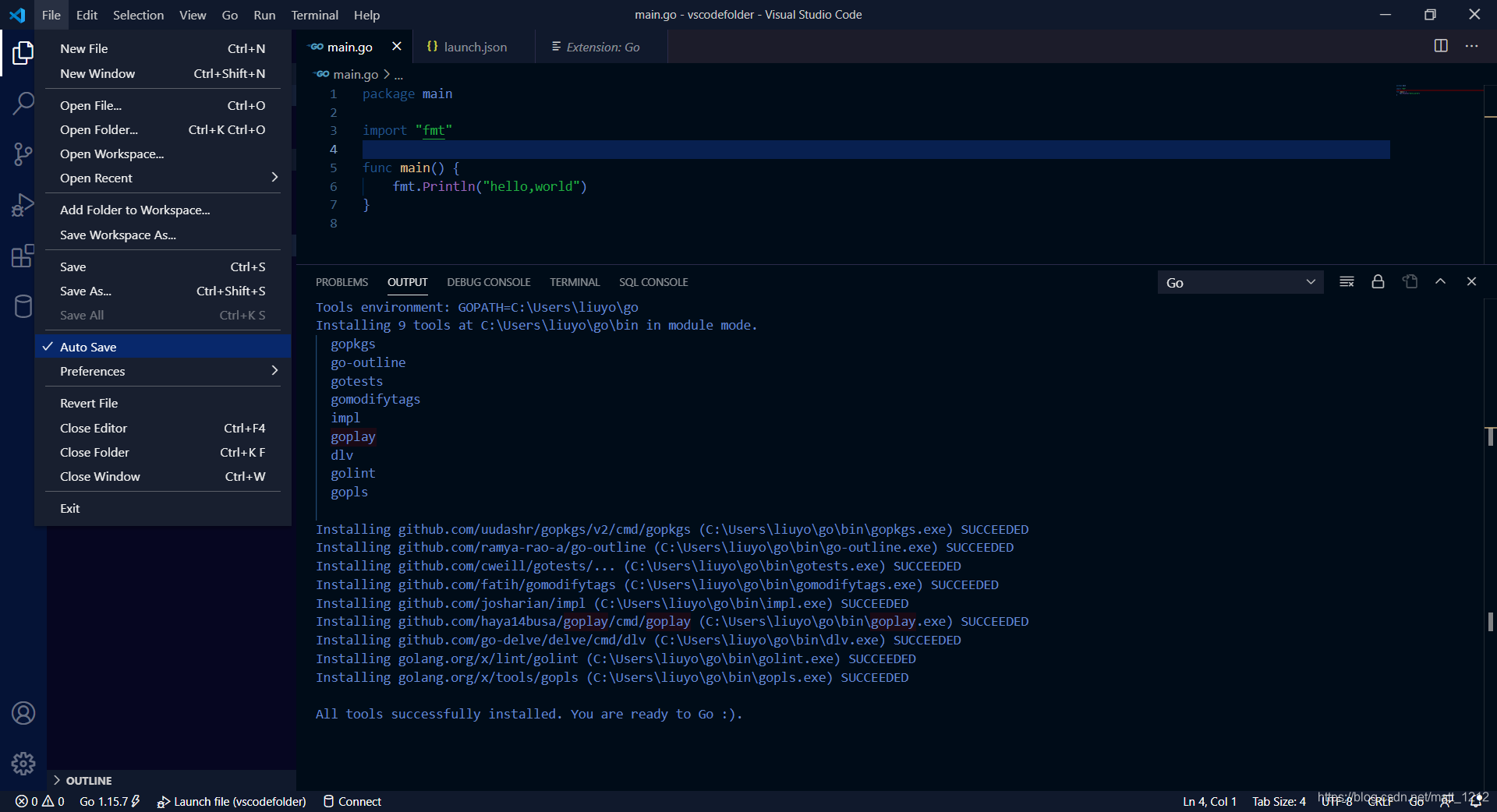The image size is (1497, 812).
Task: Open the Search view in activity bar
Action: pyautogui.click(x=23, y=103)
